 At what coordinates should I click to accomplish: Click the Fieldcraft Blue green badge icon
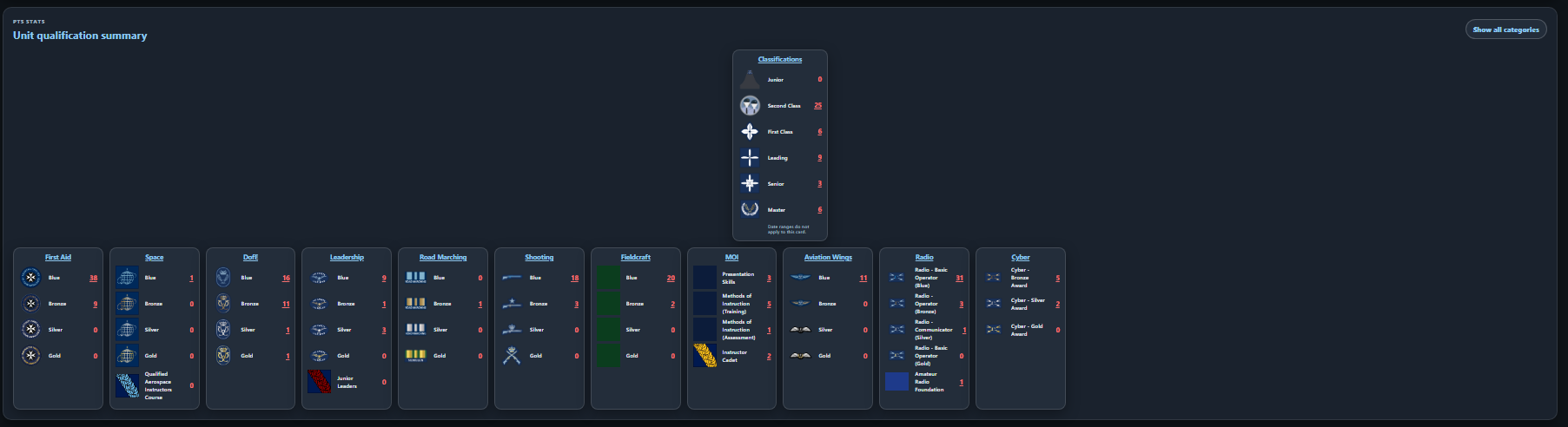point(608,278)
